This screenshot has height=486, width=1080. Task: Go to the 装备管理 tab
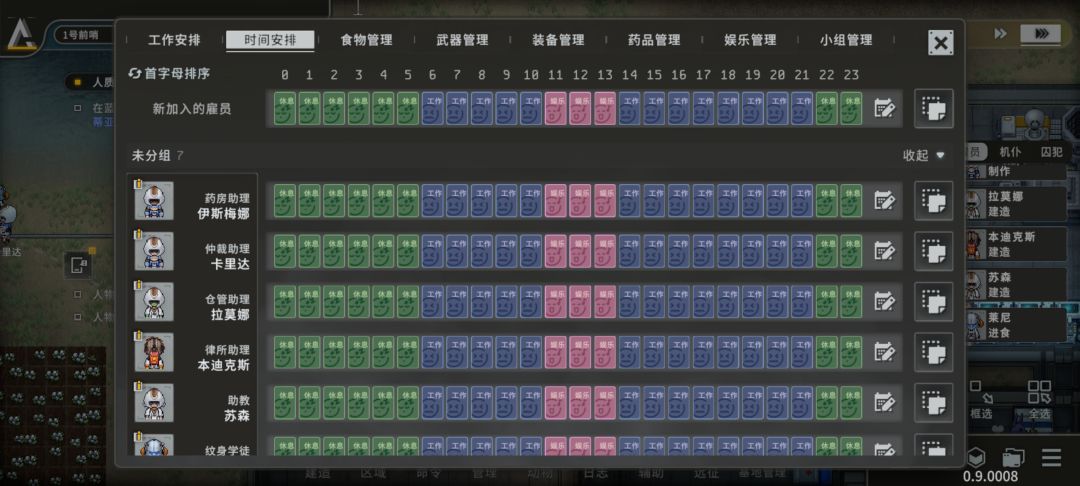point(558,40)
